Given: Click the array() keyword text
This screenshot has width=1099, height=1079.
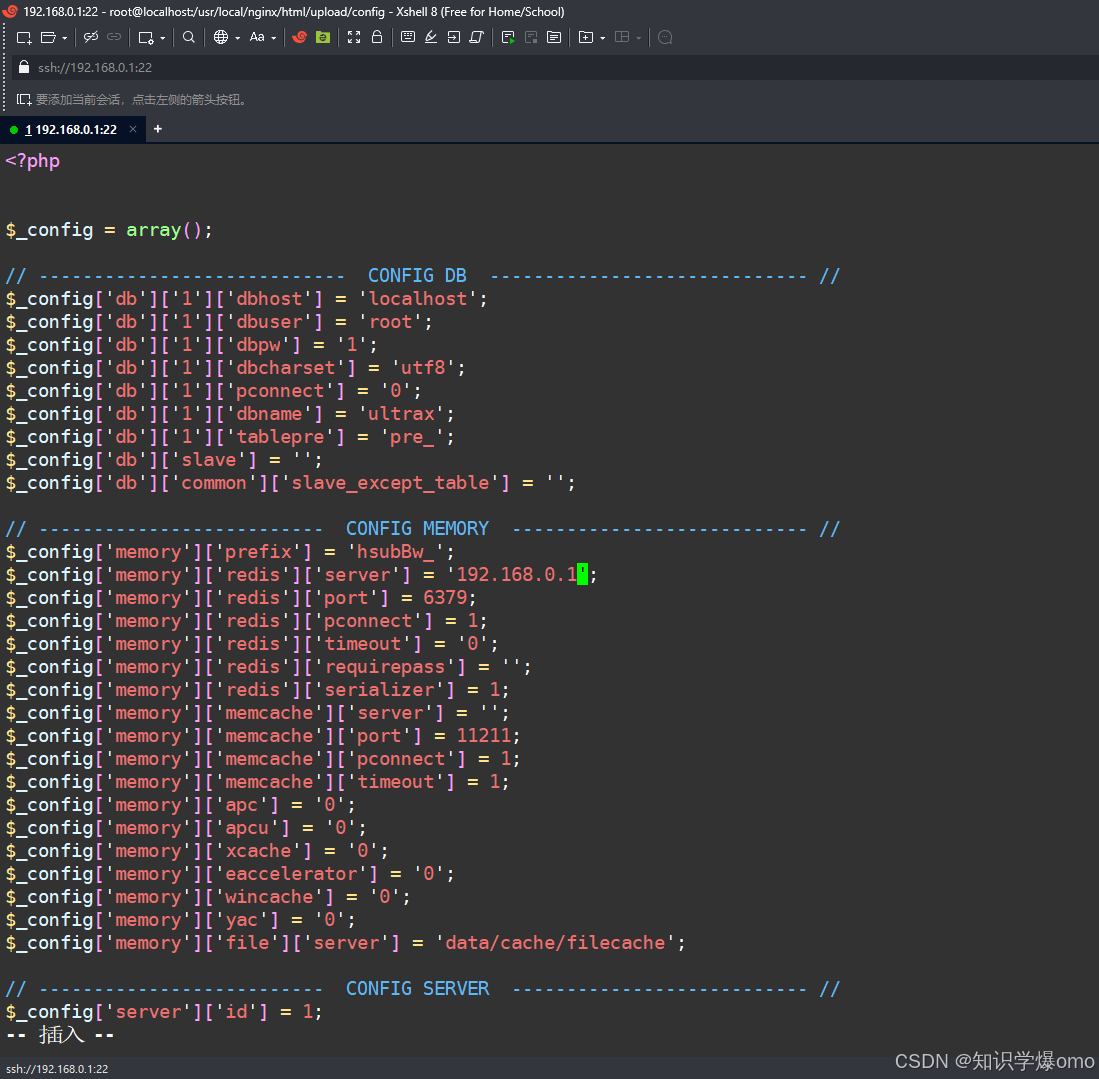Looking at the screenshot, I should [x=164, y=230].
